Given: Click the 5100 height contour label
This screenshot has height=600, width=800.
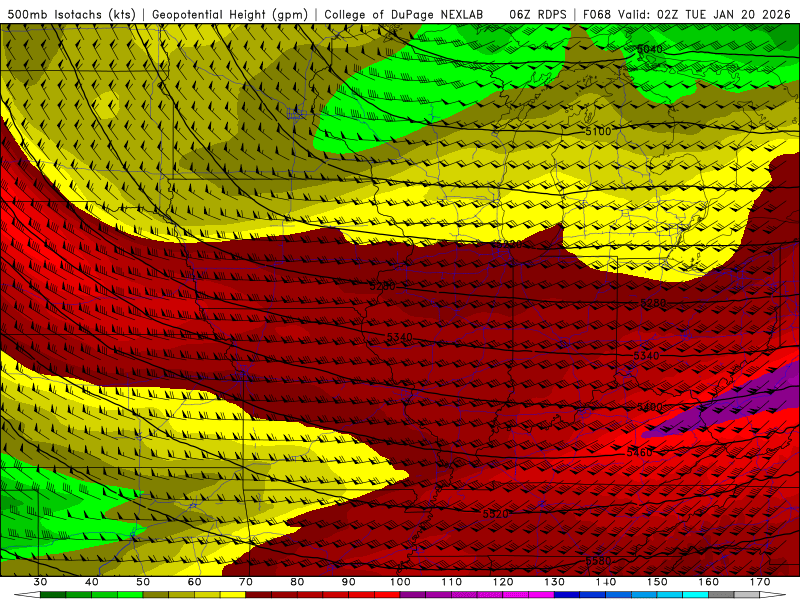Looking at the screenshot, I should (x=598, y=132).
